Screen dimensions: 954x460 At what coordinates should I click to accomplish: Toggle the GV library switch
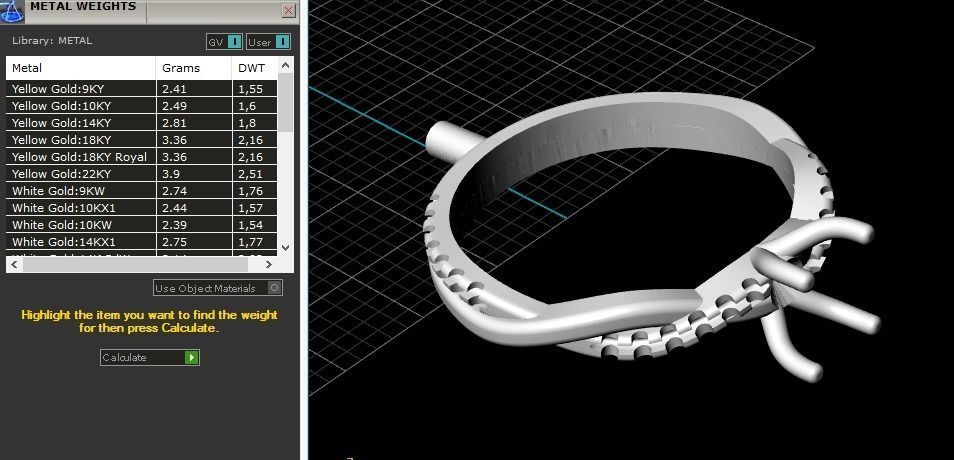(x=225, y=42)
